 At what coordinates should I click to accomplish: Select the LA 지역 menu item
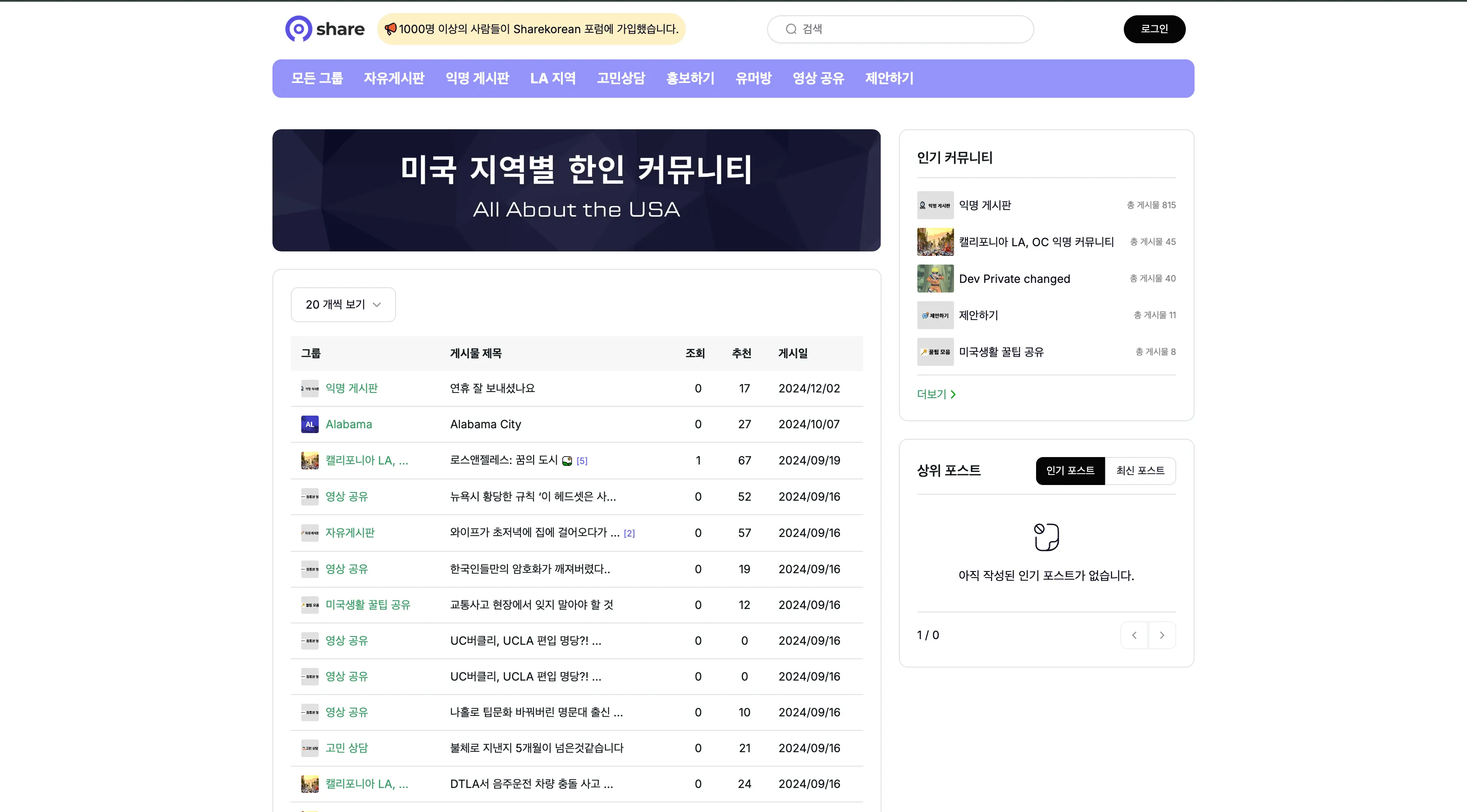[x=553, y=78]
